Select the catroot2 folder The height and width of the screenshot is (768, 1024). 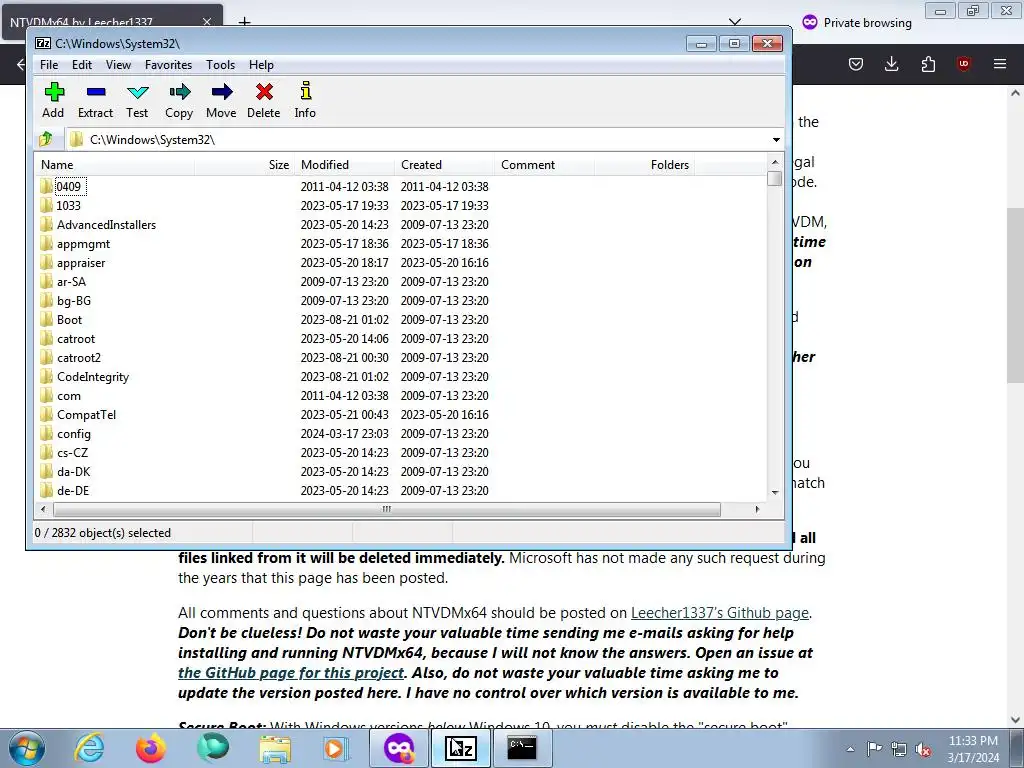click(78, 358)
